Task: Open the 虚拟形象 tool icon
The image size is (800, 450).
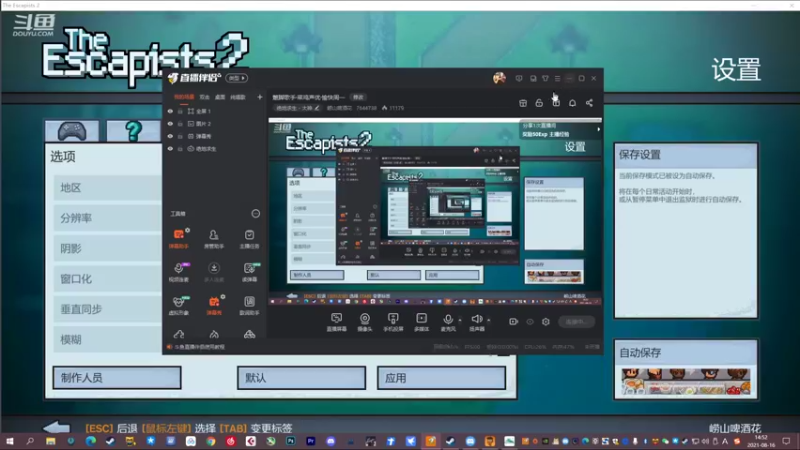Action: [179, 305]
